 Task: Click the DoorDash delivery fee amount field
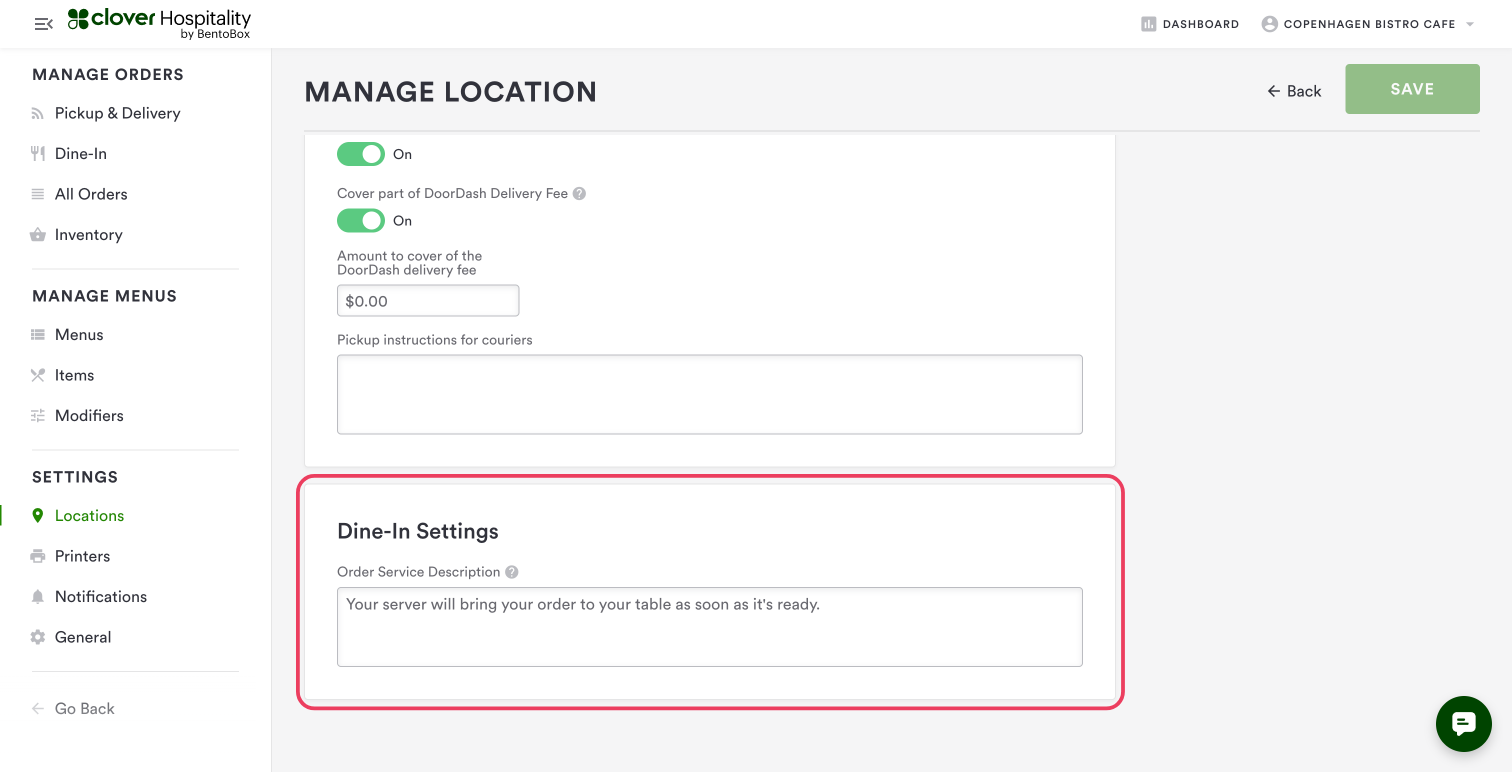[428, 301]
